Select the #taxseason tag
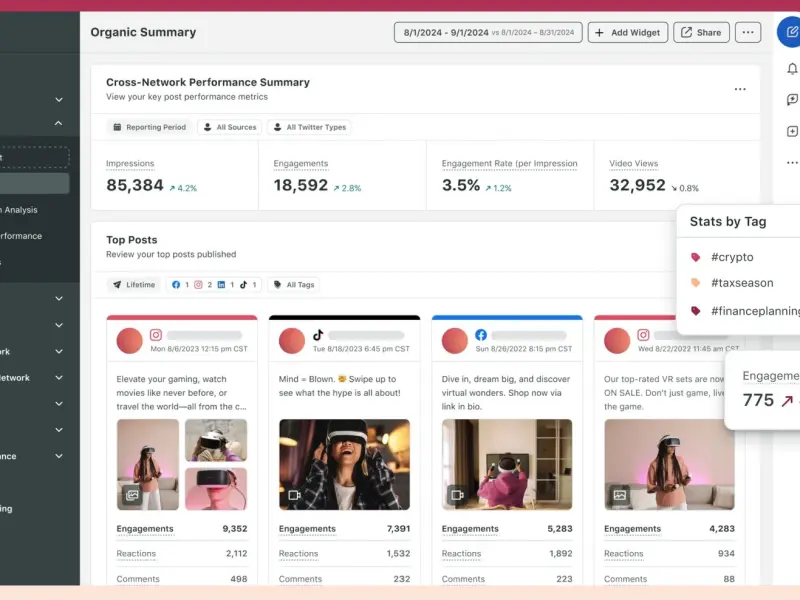This screenshot has height=600, width=800. [x=741, y=283]
